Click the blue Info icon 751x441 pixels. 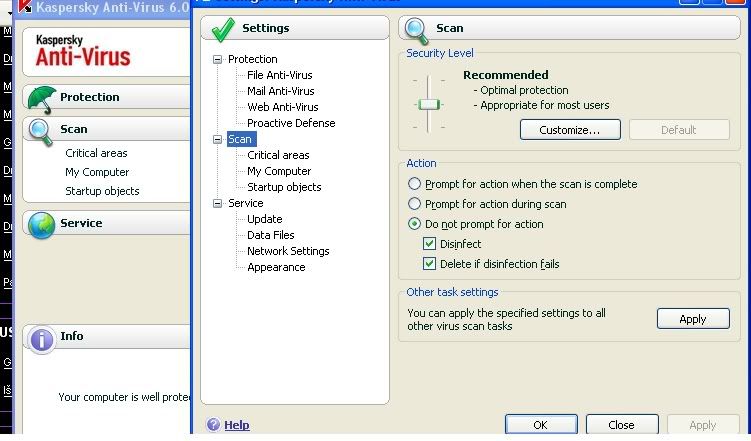tap(42, 339)
